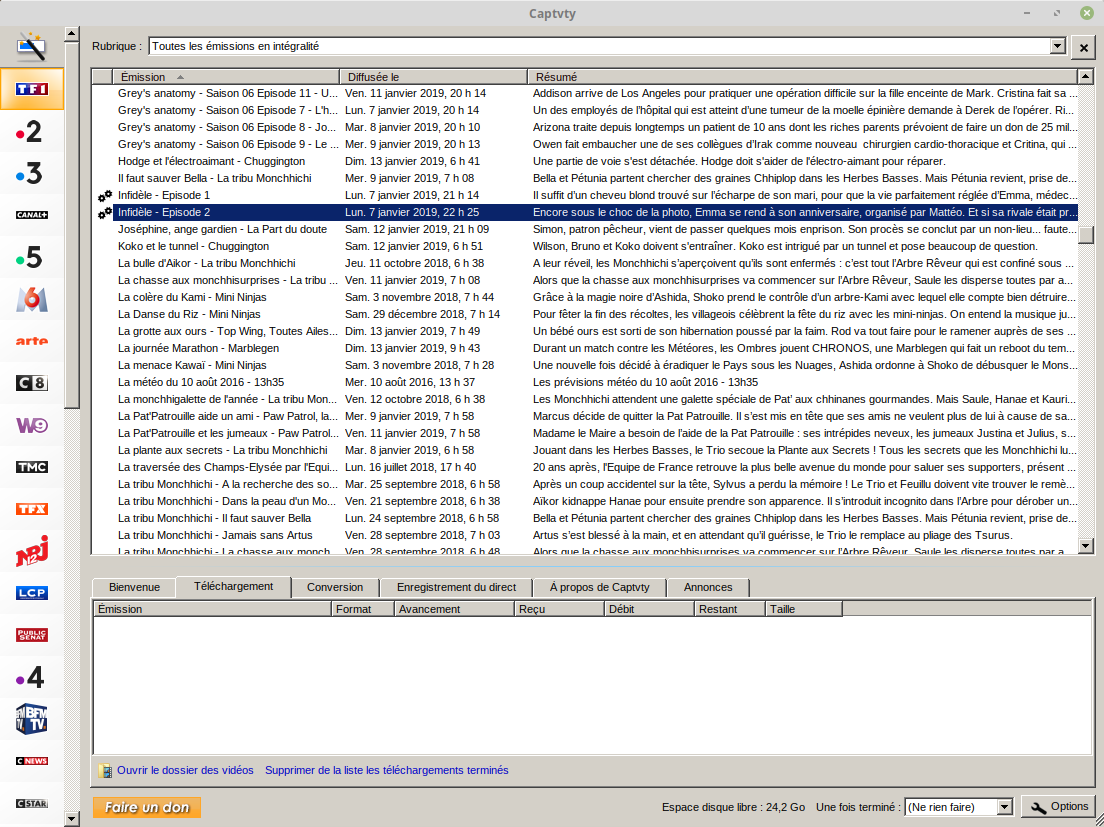Select the TF1 channel icon
Viewport: 1104px width, 827px height.
[31, 89]
